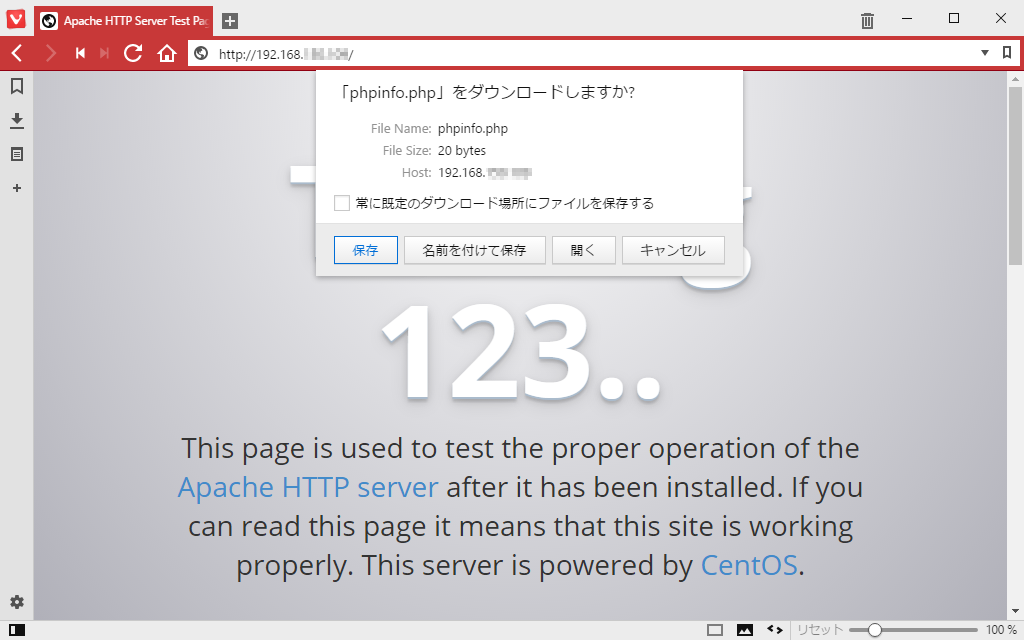Screen dimensions: 1024x640
Task: Follow the CentOS link
Action: click(749, 566)
